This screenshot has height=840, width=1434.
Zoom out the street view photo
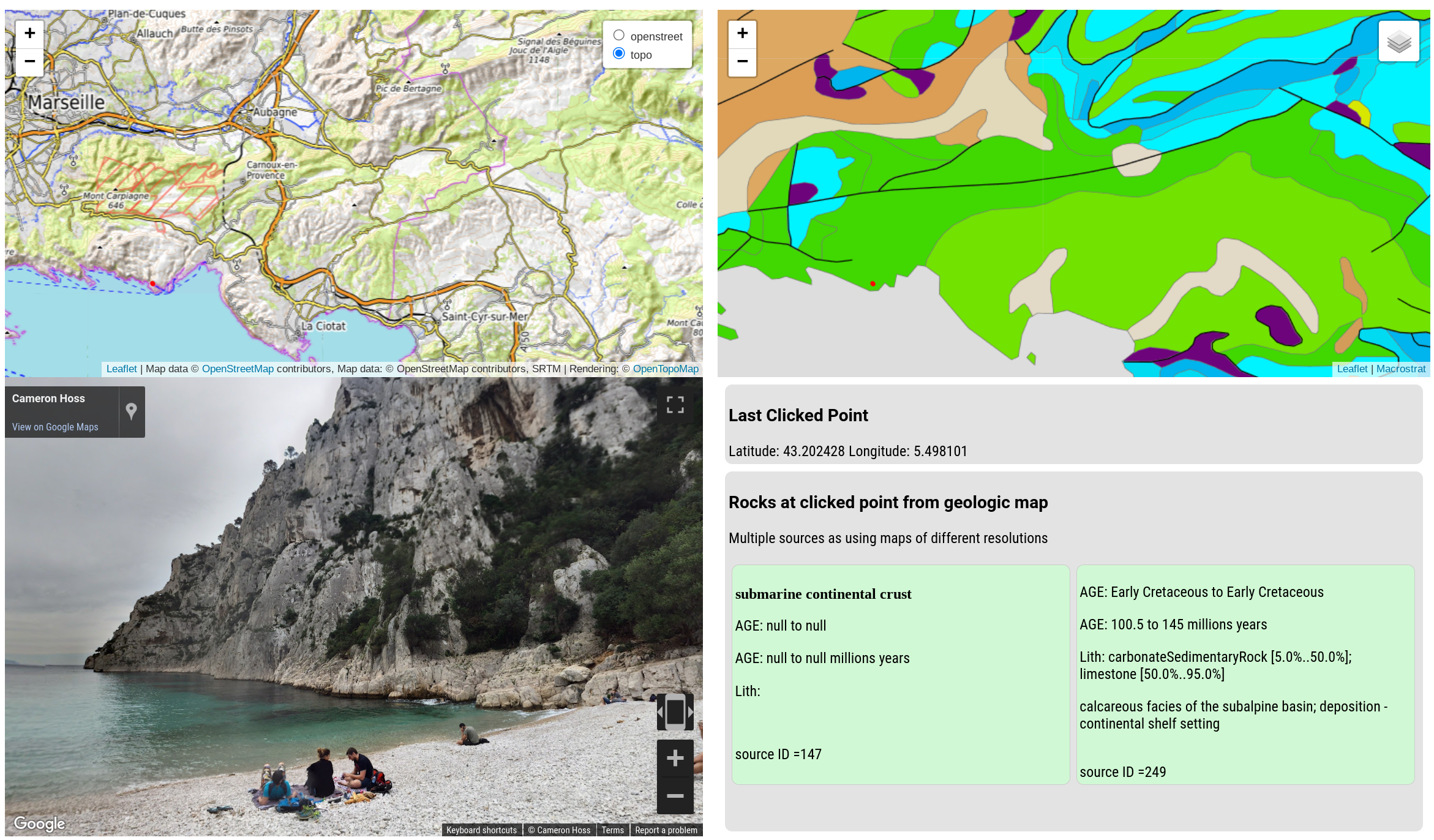[675, 795]
